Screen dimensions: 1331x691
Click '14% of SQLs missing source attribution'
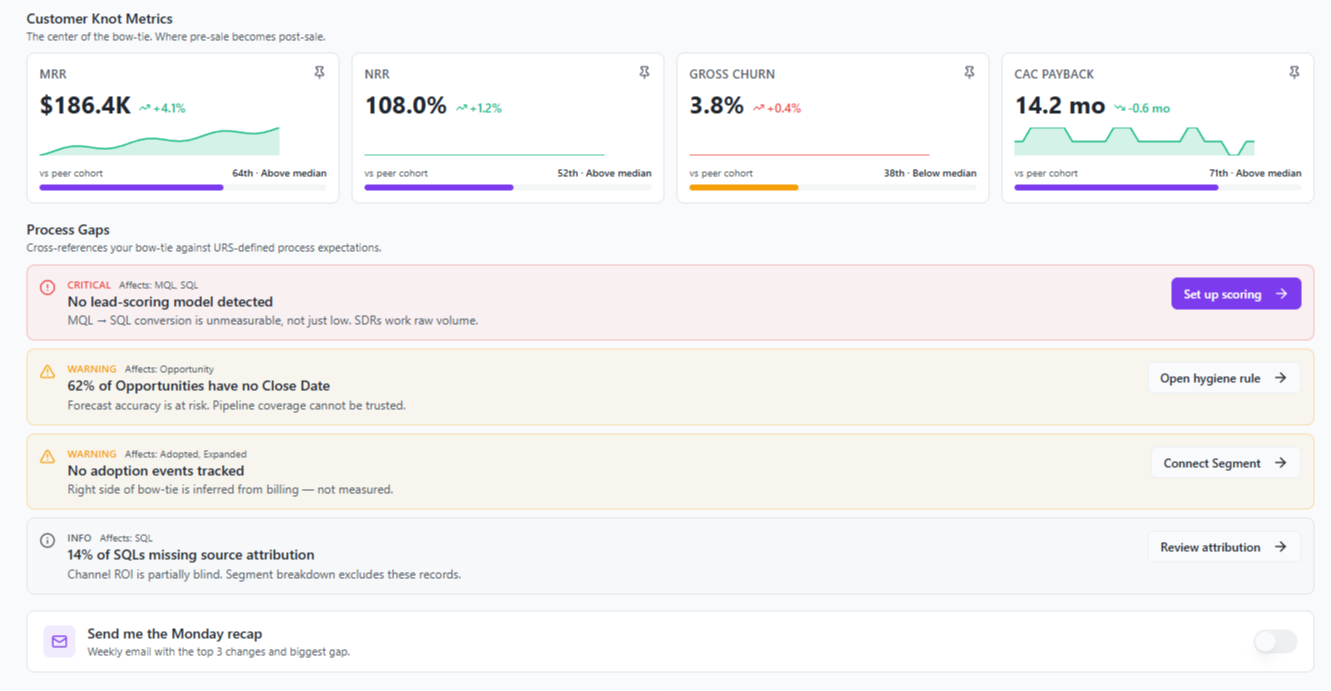click(191, 555)
